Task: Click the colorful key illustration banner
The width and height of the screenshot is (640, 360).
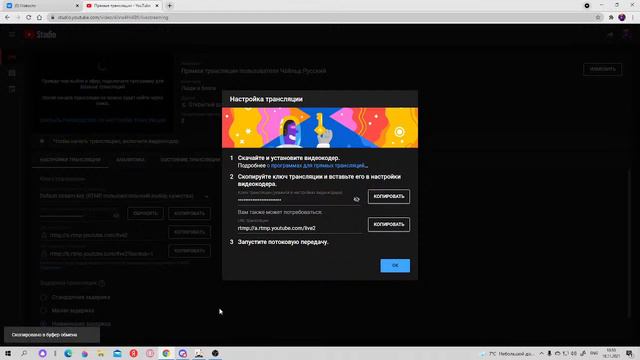Action: 320,128
